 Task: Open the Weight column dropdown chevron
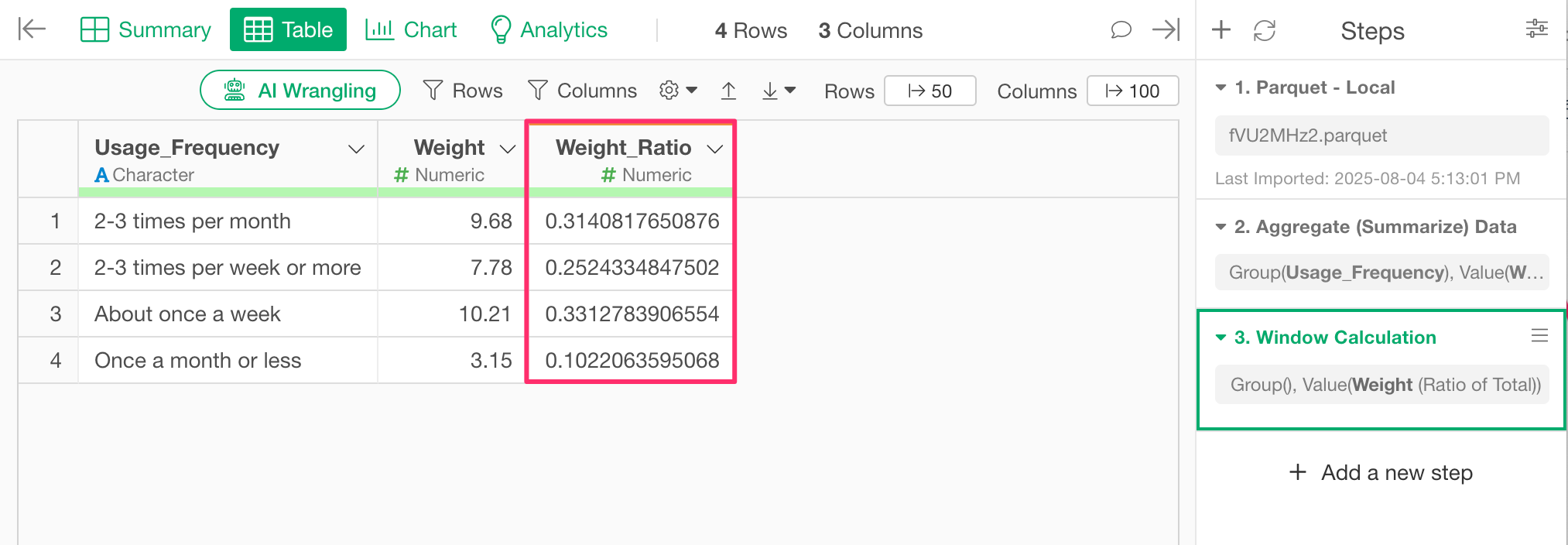(x=508, y=149)
